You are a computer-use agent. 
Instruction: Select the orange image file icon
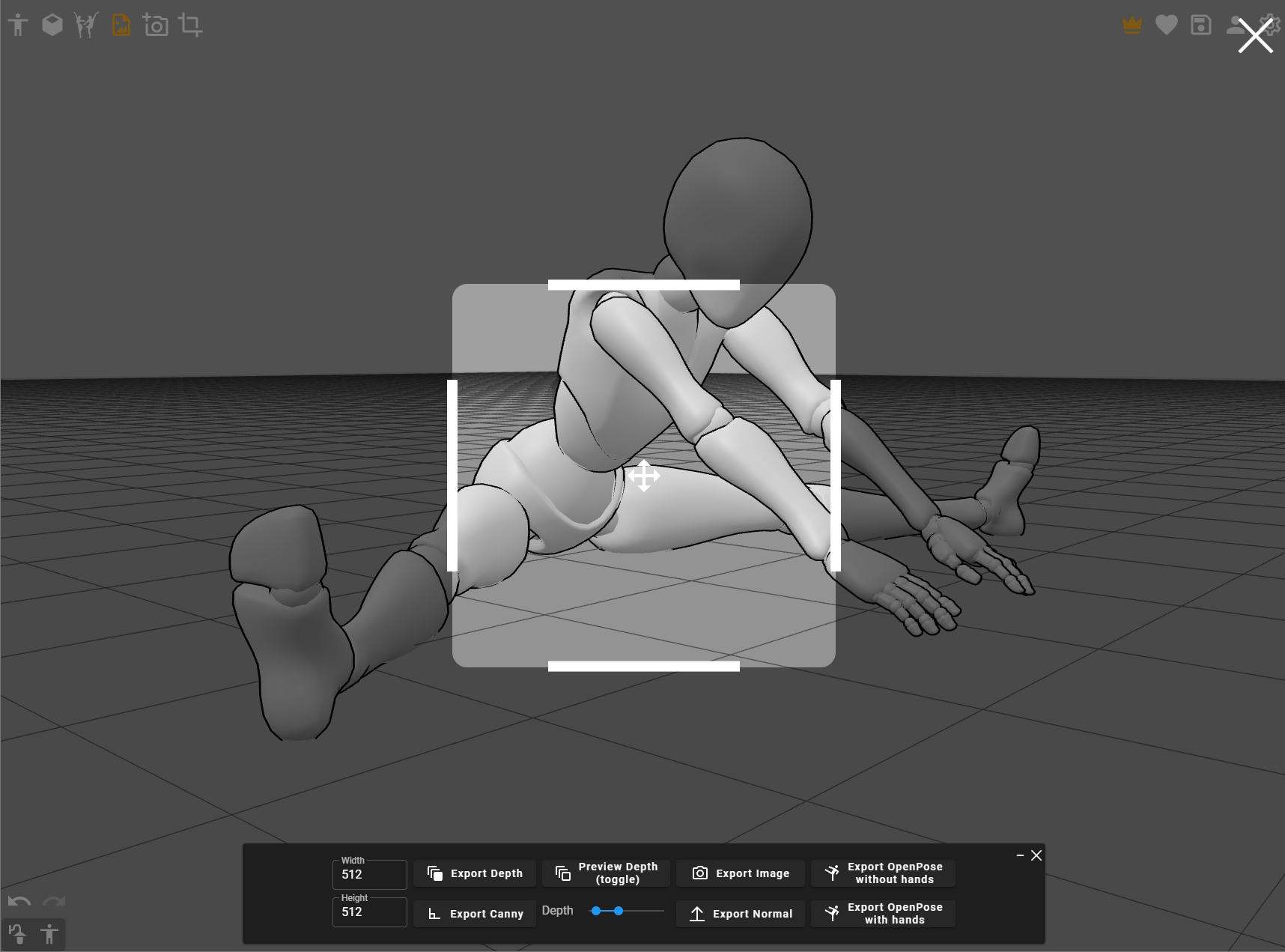pos(121,25)
